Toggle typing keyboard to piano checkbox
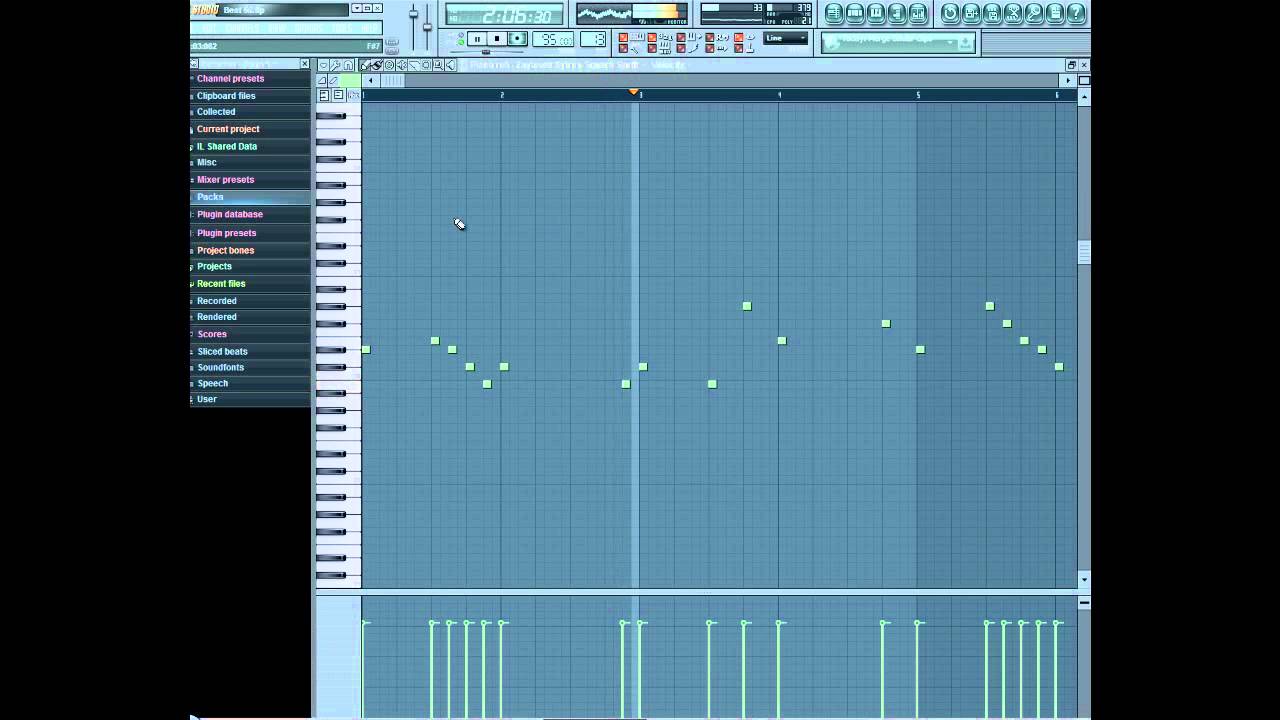Image resolution: width=1280 pixels, height=720 pixels. tap(623, 37)
